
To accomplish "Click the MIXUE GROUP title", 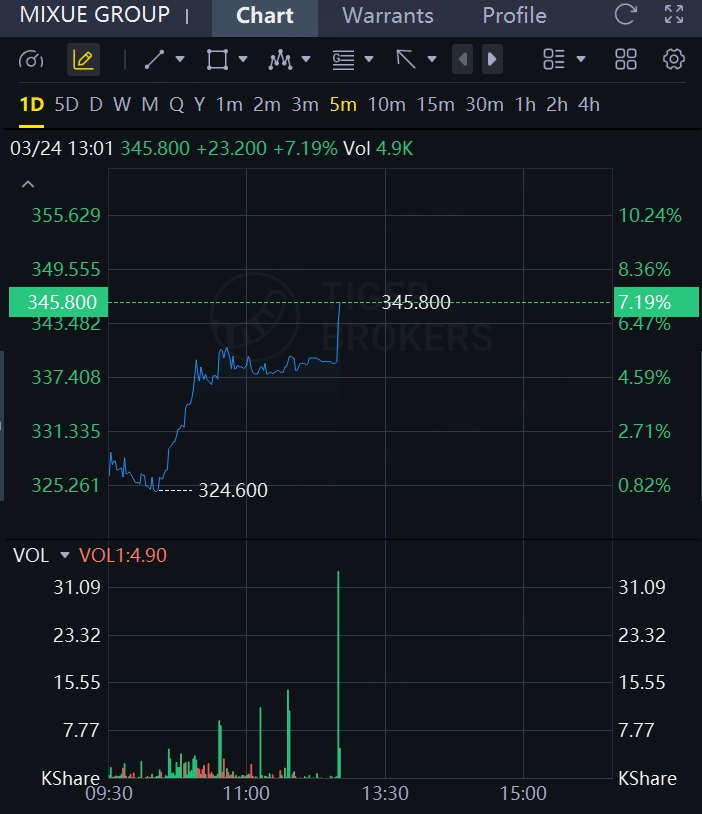I will click(94, 15).
